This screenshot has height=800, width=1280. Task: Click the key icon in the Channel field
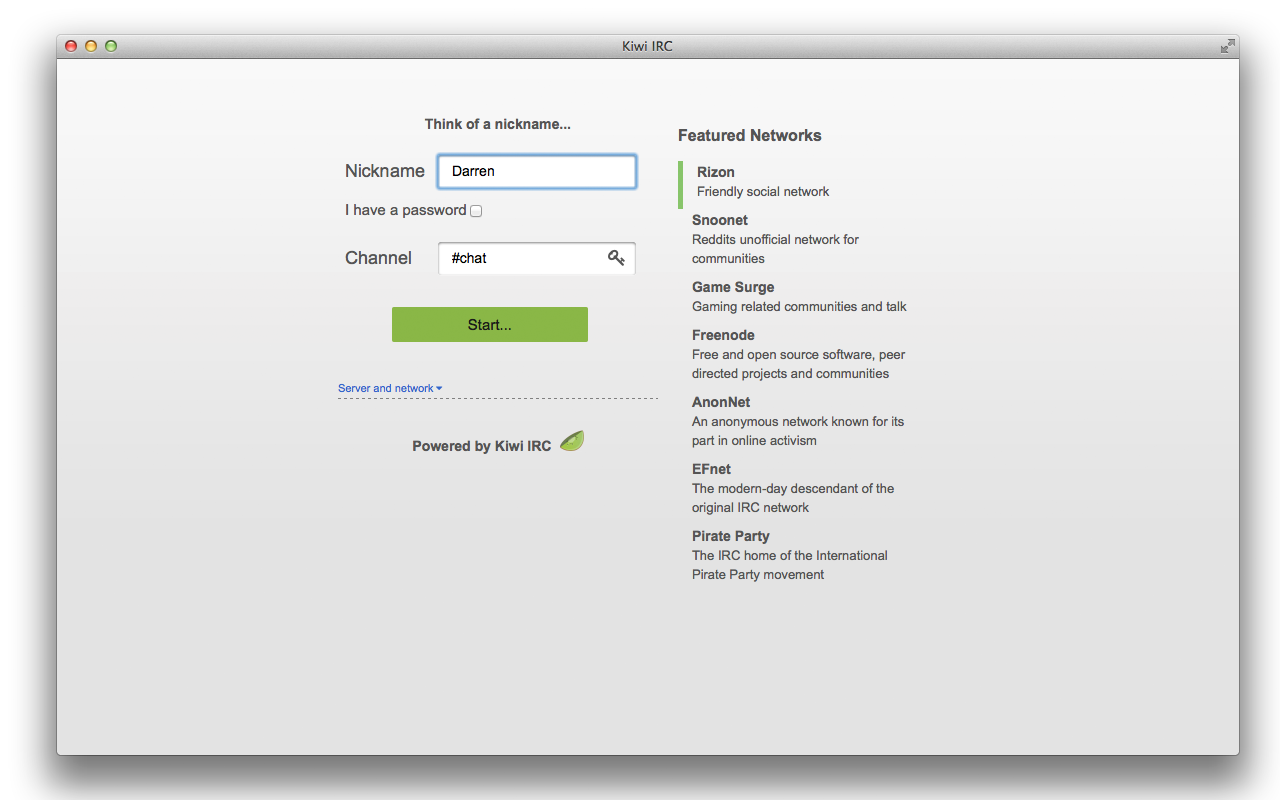point(616,258)
